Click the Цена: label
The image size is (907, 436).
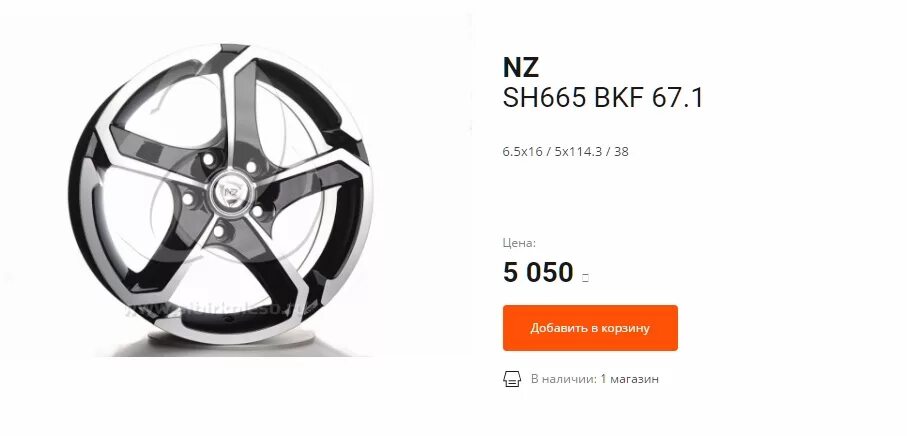click(x=519, y=243)
